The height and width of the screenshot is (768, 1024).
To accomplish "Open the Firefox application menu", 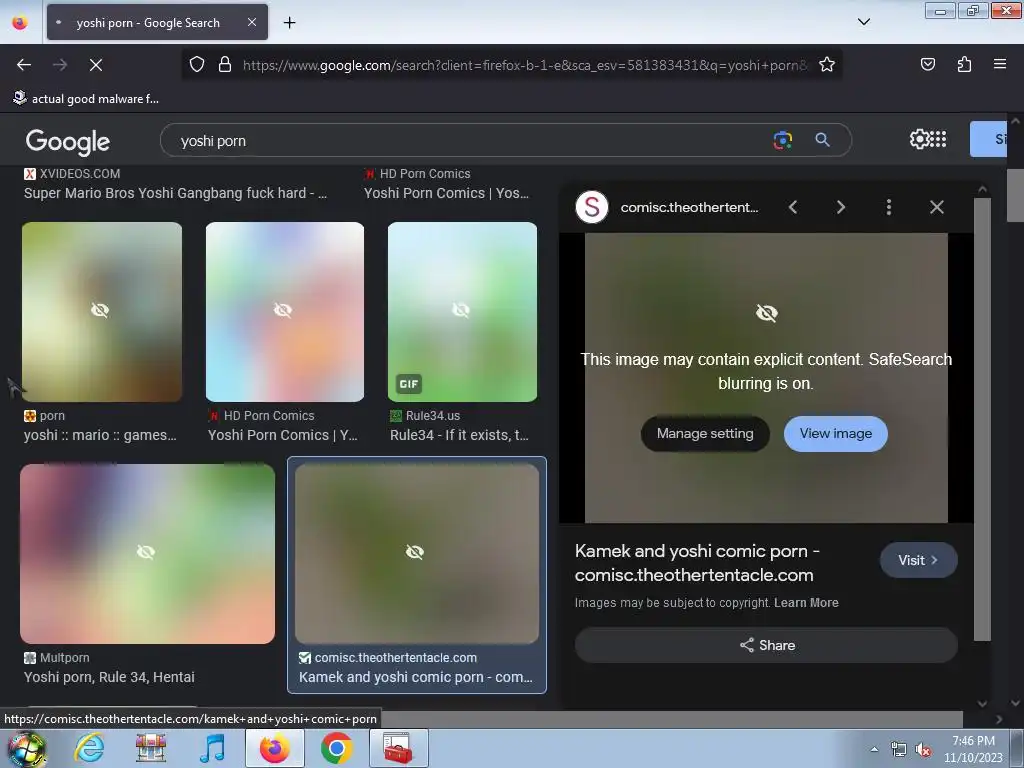I will coord(1000,64).
